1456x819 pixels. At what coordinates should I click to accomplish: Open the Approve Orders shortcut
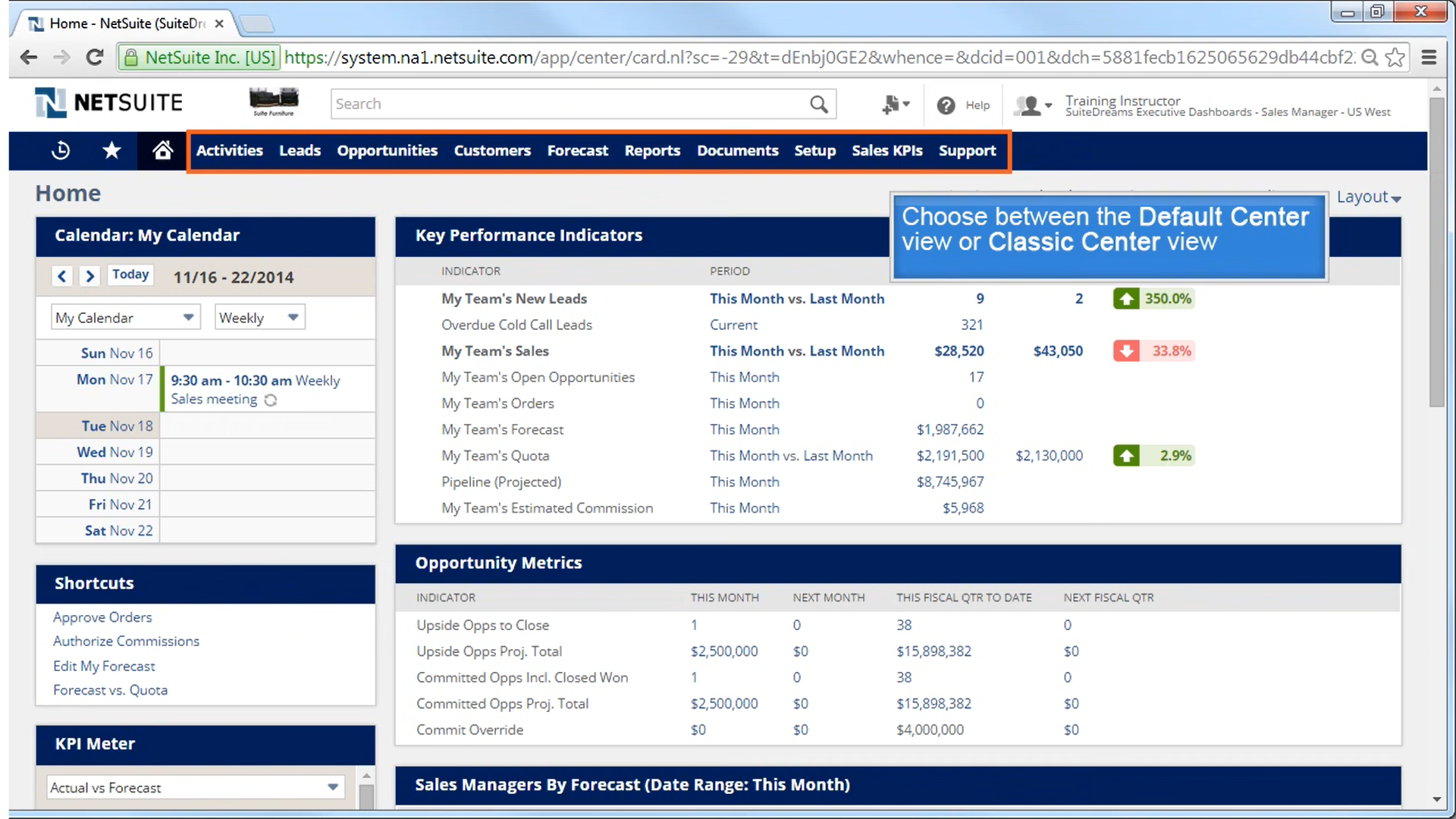click(102, 617)
